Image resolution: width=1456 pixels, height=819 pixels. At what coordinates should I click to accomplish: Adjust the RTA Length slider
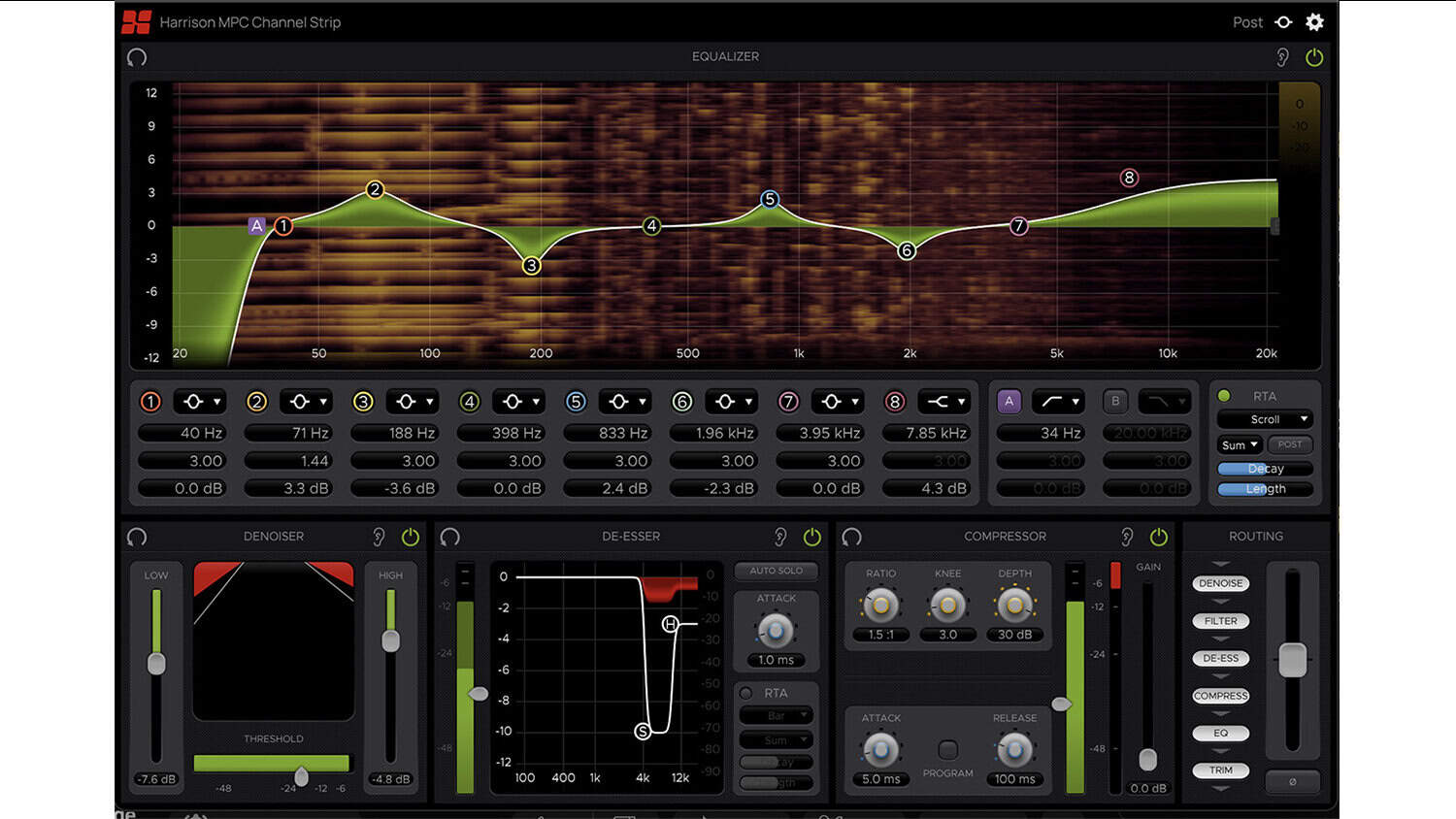click(1265, 489)
